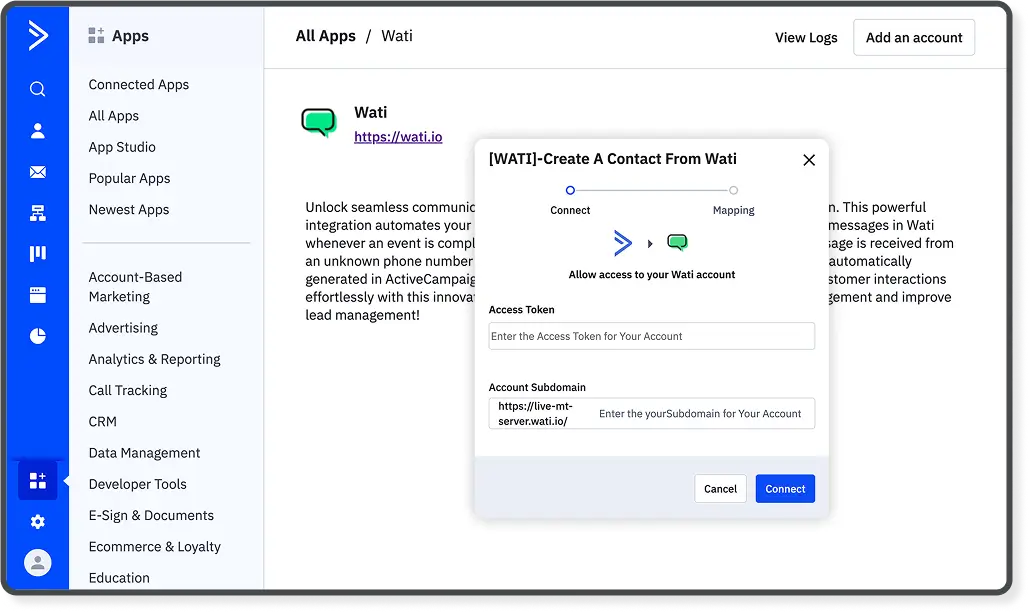Click the Apps header grid icon

click(x=96, y=35)
